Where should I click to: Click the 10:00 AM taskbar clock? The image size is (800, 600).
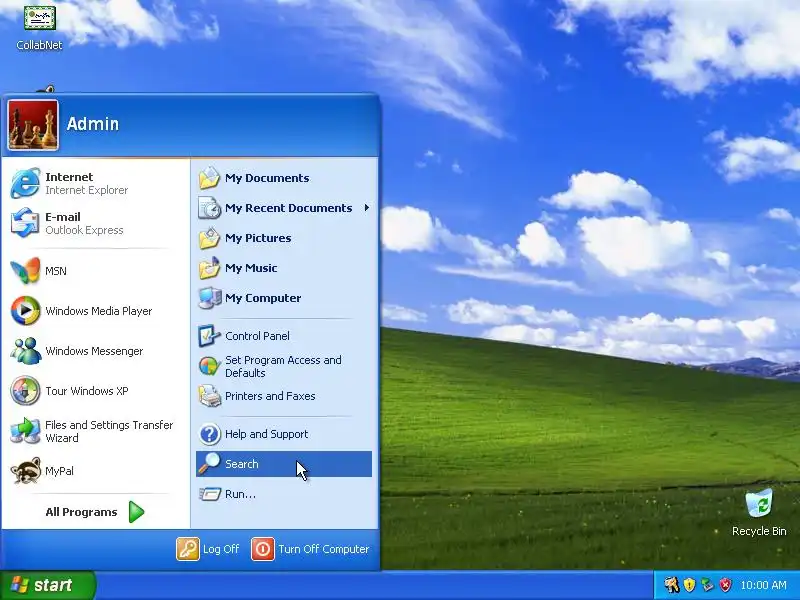pyautogui.click(x=763, y=585)
